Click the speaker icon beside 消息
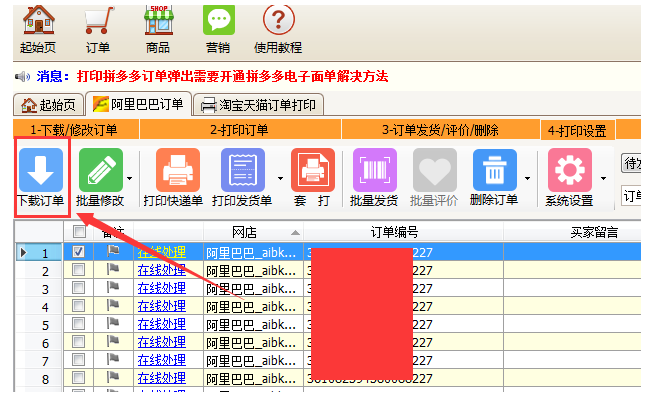651x395 pixels. [x=22, y=76]
